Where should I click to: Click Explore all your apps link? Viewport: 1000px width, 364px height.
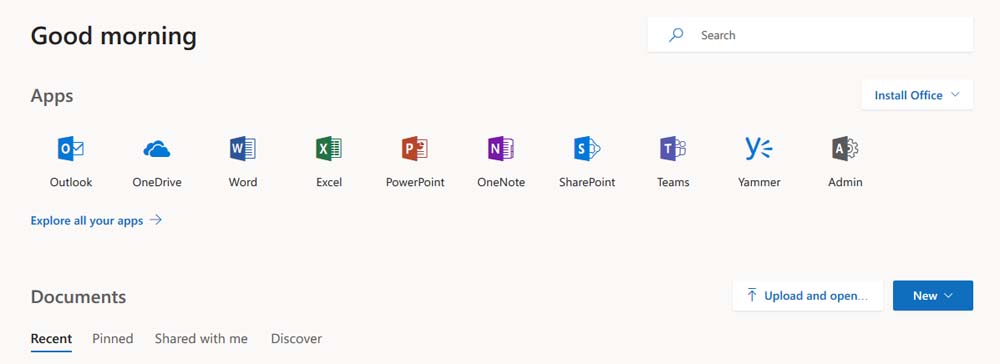pyautogui.click(x=96, y=221)
